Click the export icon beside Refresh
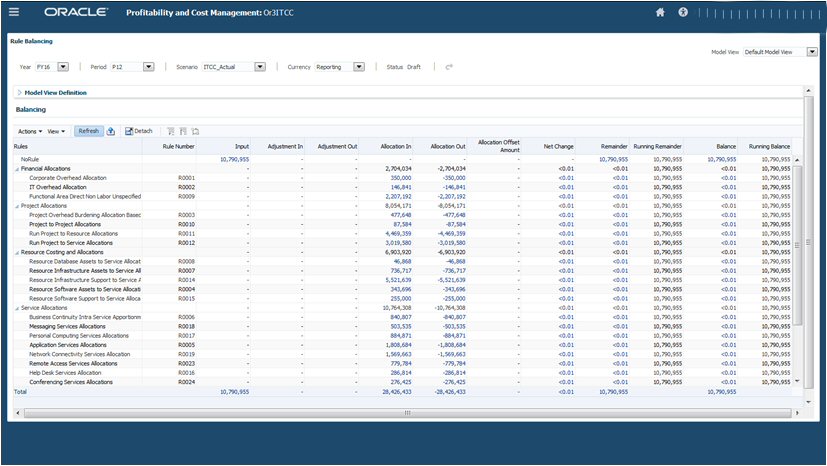Viewport: 827px width, 466px height. coord(110,131)
